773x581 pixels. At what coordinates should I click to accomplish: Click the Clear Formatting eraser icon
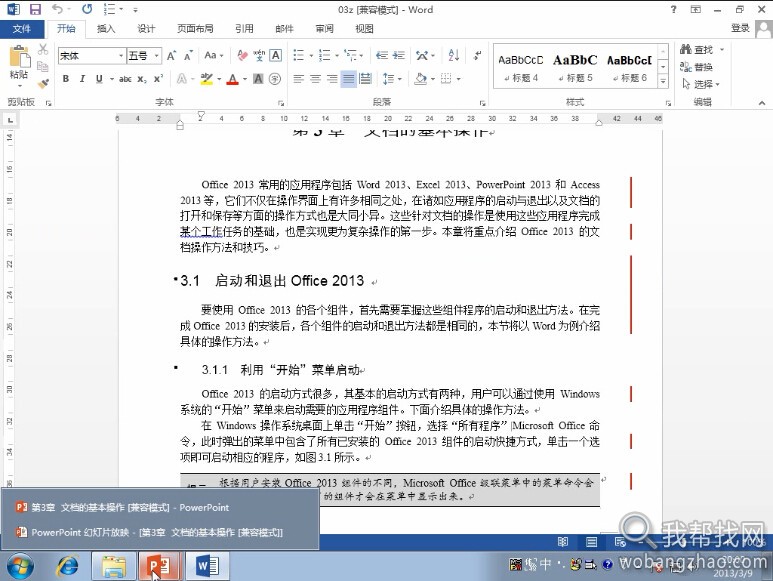242,56
